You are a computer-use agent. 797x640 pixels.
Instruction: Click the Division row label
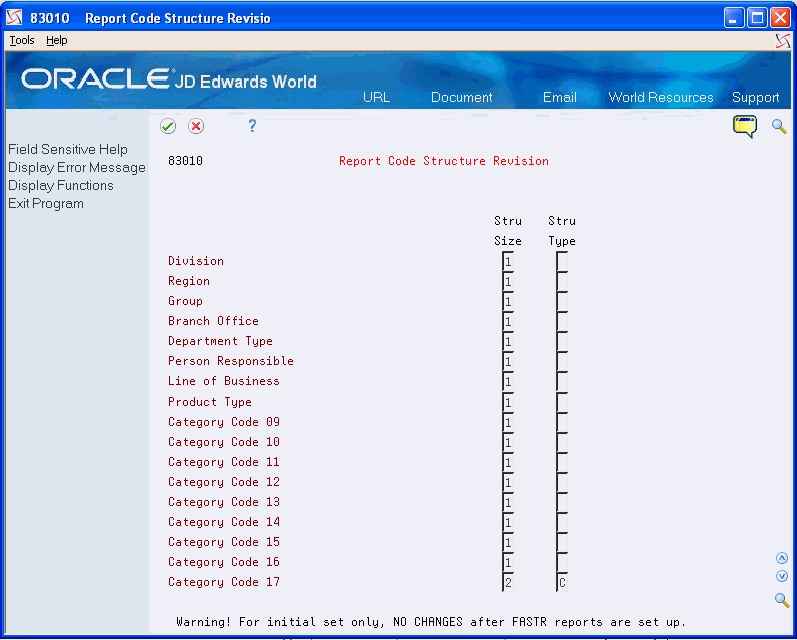[x=196, y=261]
